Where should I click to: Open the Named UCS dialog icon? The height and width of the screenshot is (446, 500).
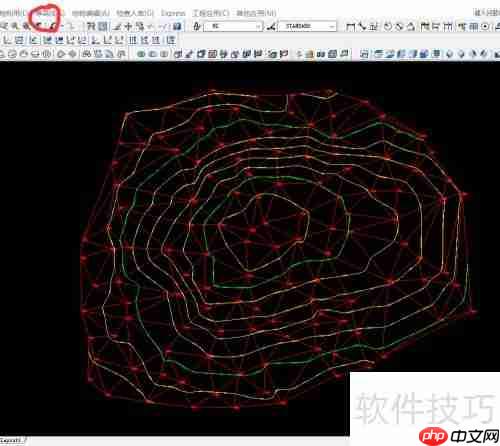point(19,40)
